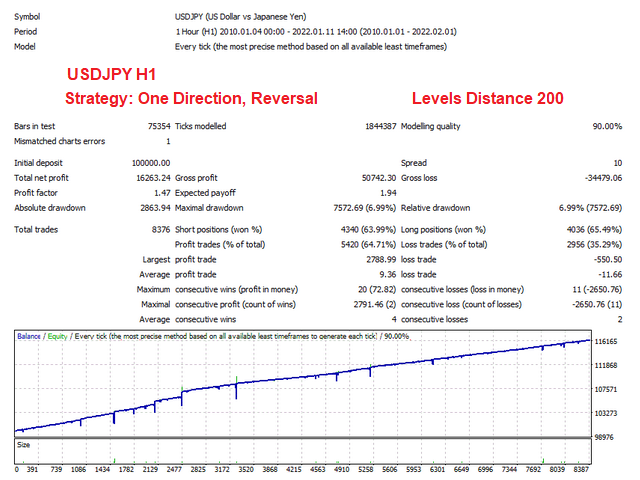
Task: Click the 116165 label on the y-axis
Action: [605, 343]
